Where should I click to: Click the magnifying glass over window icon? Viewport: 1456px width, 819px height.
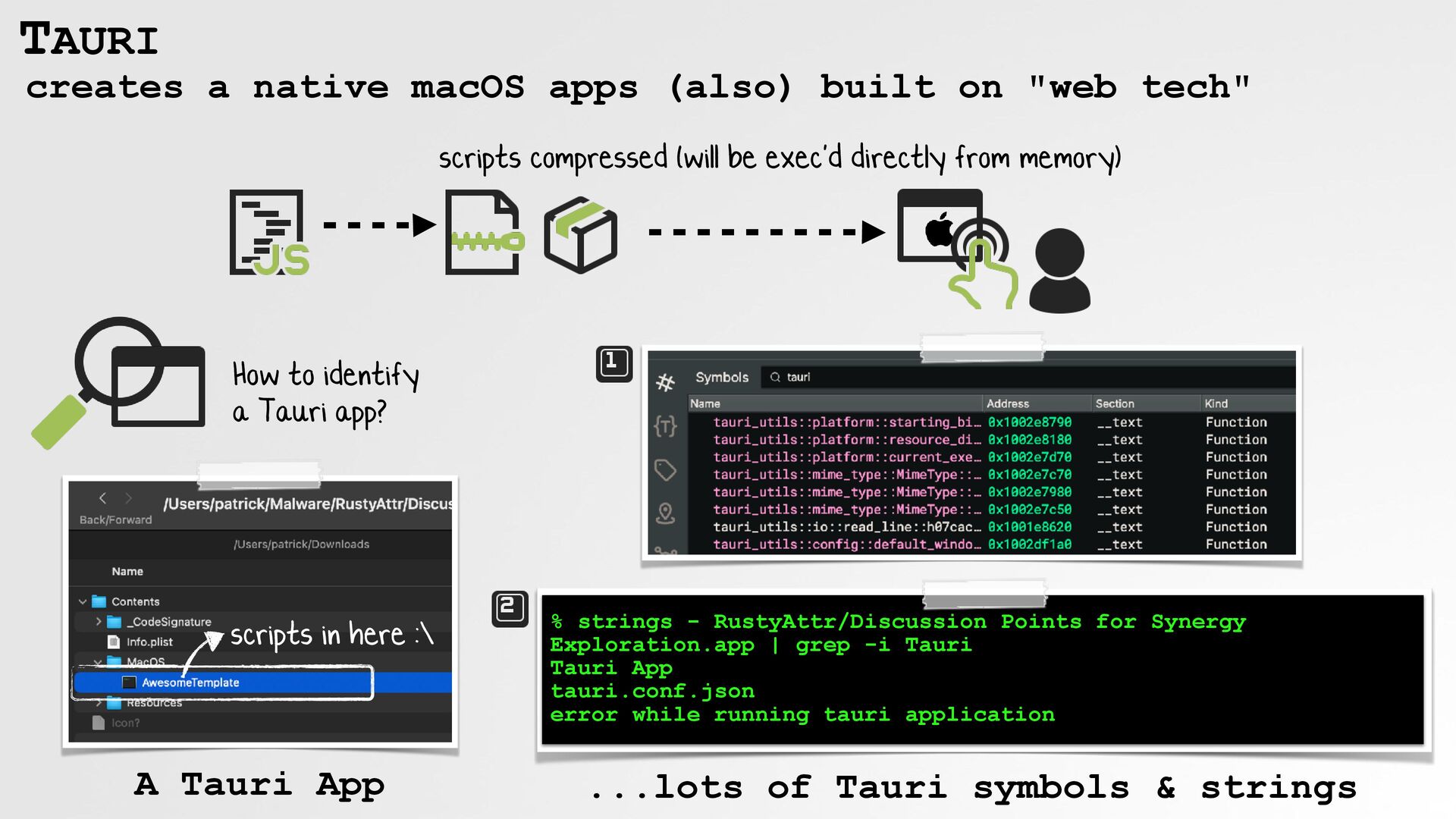click(119, 381)
